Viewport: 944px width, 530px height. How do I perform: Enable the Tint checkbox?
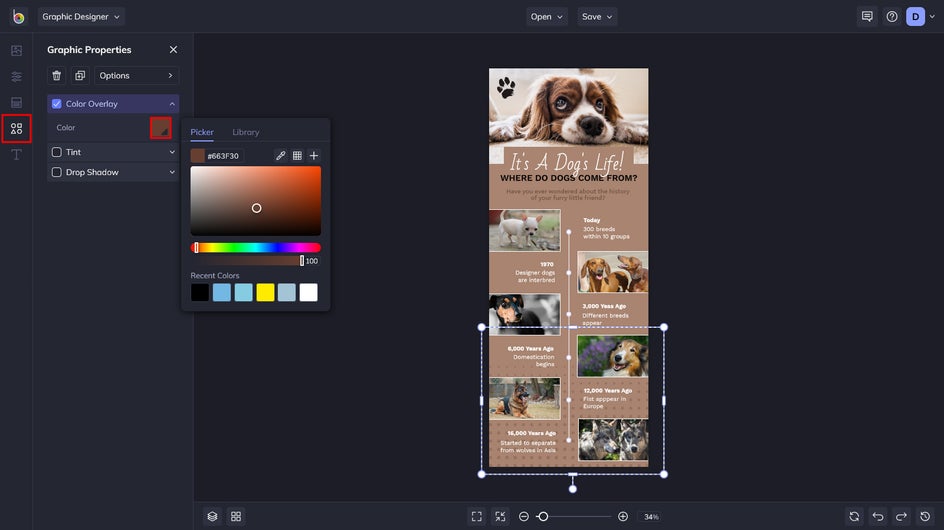coord(57,152)
